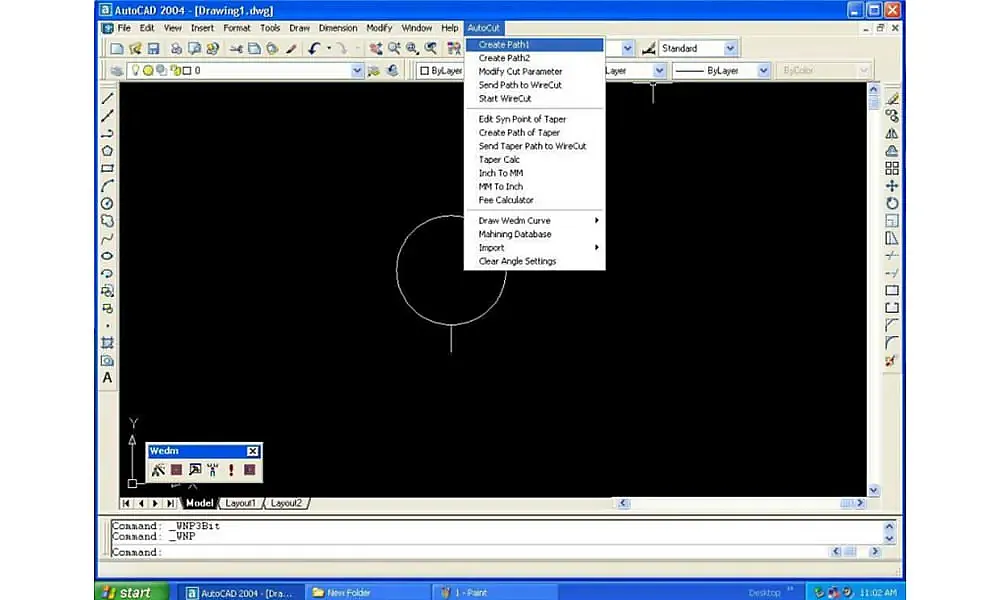
Task: Switch to New Folder taskbar window
Action: tap(366, 592)
